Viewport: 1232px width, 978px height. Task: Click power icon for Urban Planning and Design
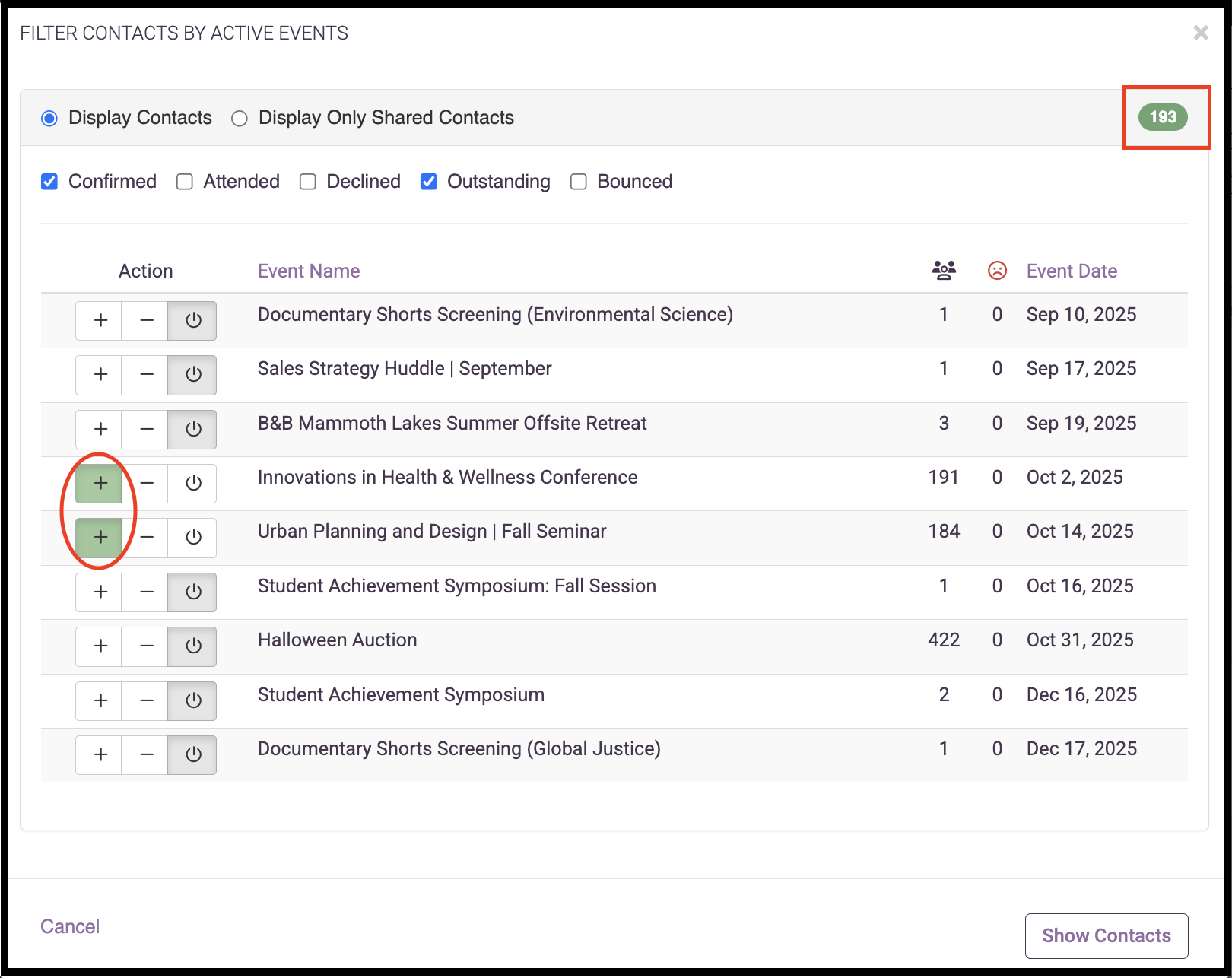[192, 537]
